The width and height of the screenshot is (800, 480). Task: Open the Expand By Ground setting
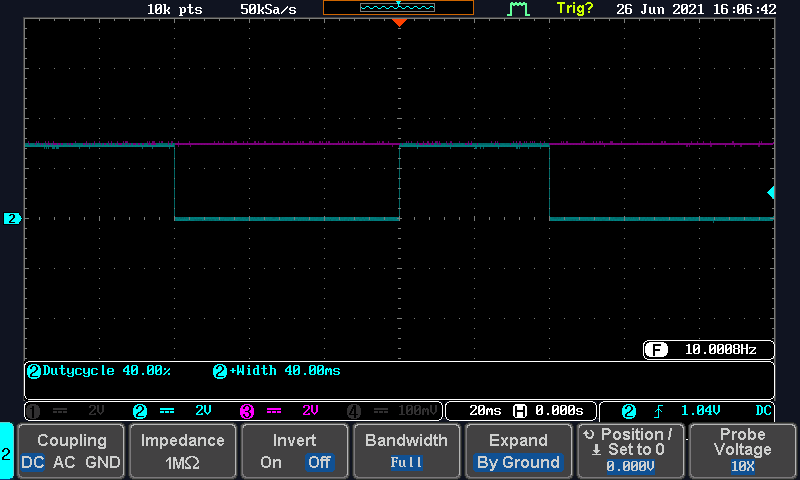point(518,451)
